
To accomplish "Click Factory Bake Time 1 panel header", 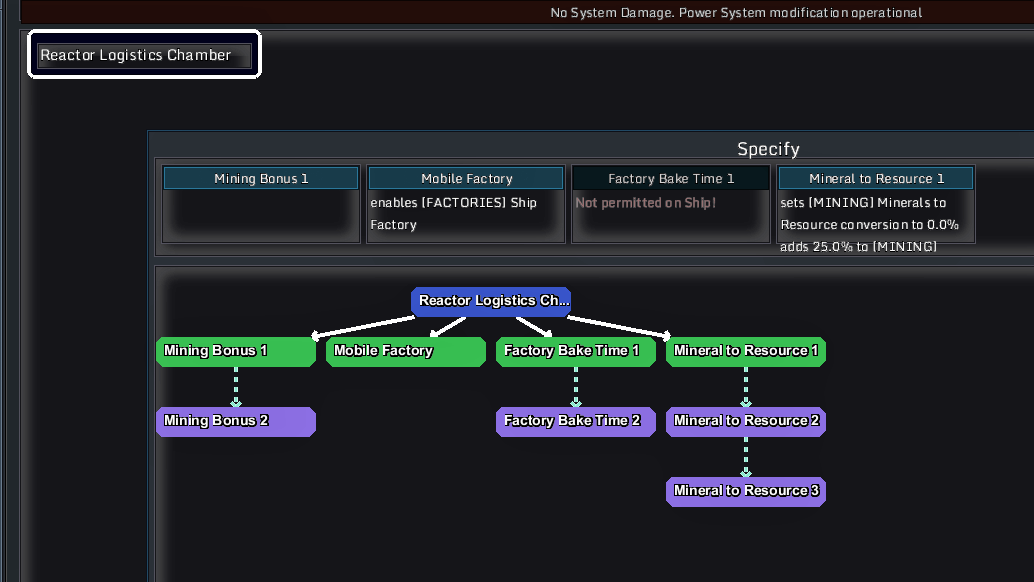I will pos(671,178).
